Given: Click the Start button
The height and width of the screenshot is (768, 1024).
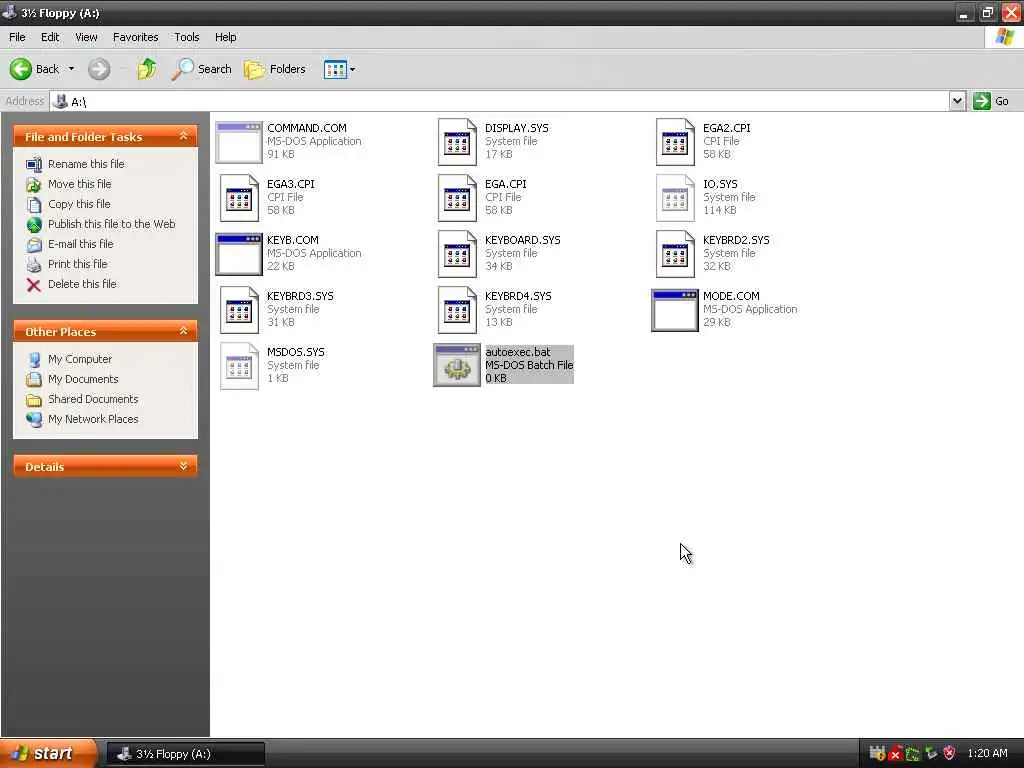Looking at the screenshot, I should pyautogui.click(x=48, y=754).
